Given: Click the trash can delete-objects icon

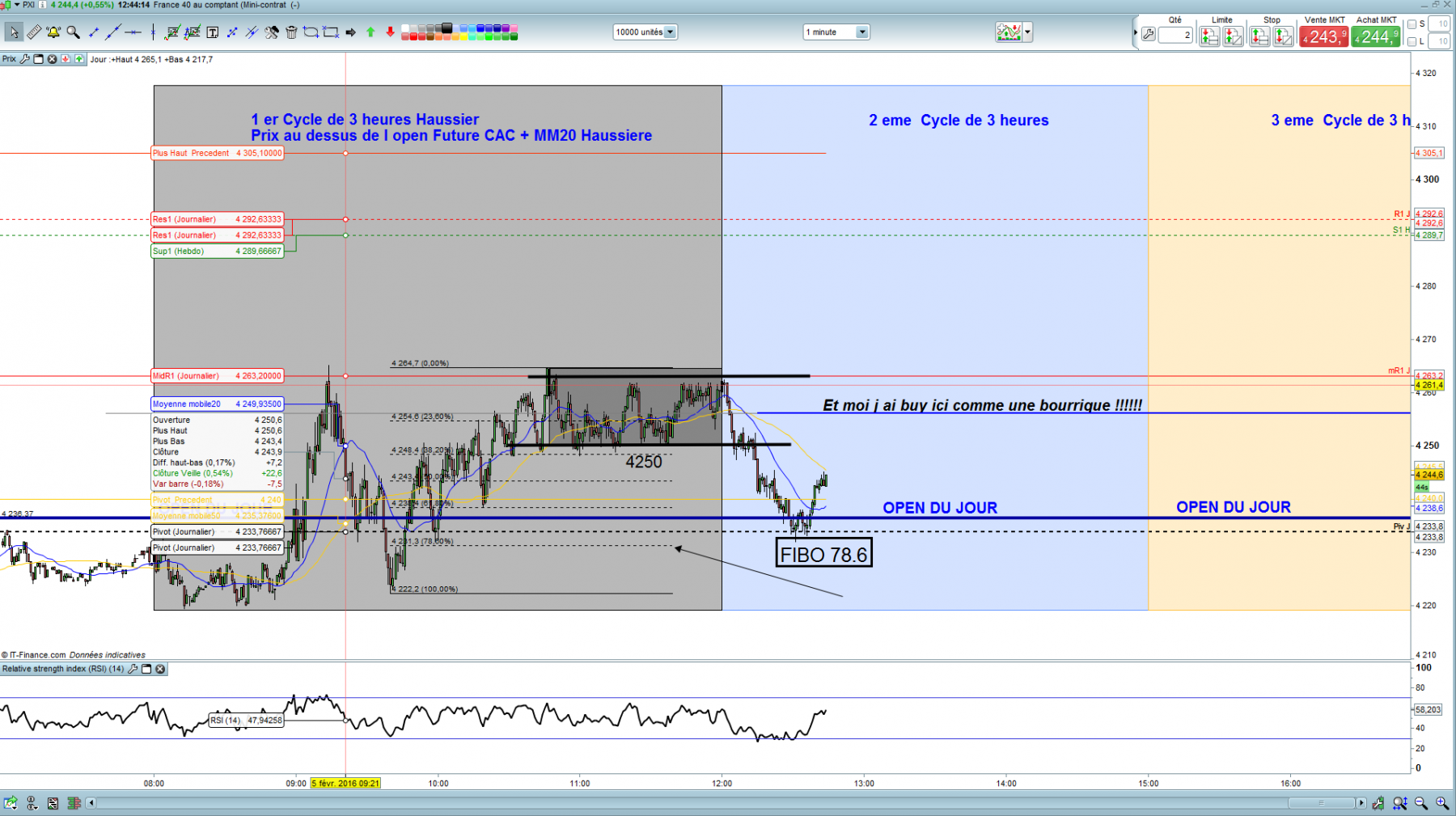Looking at the screenshot, I should coord(291,32).
